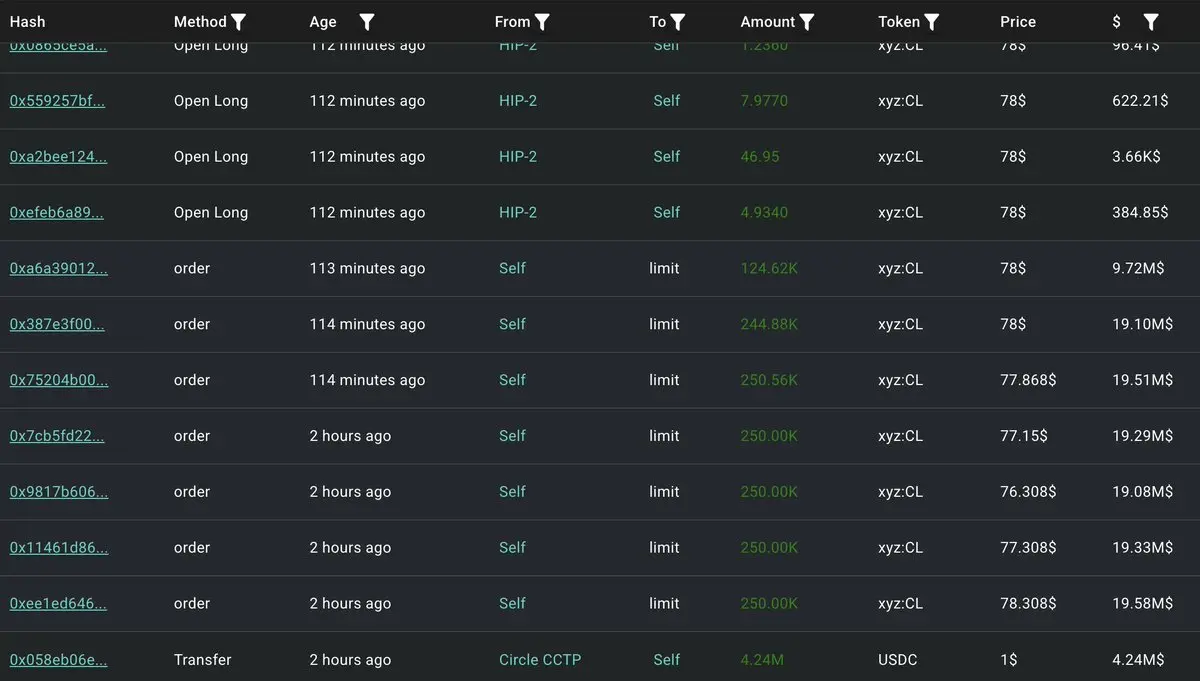Open transaction hash 0x387e3f00
This screenshot has height=681, width=1200.
point(57,325)
